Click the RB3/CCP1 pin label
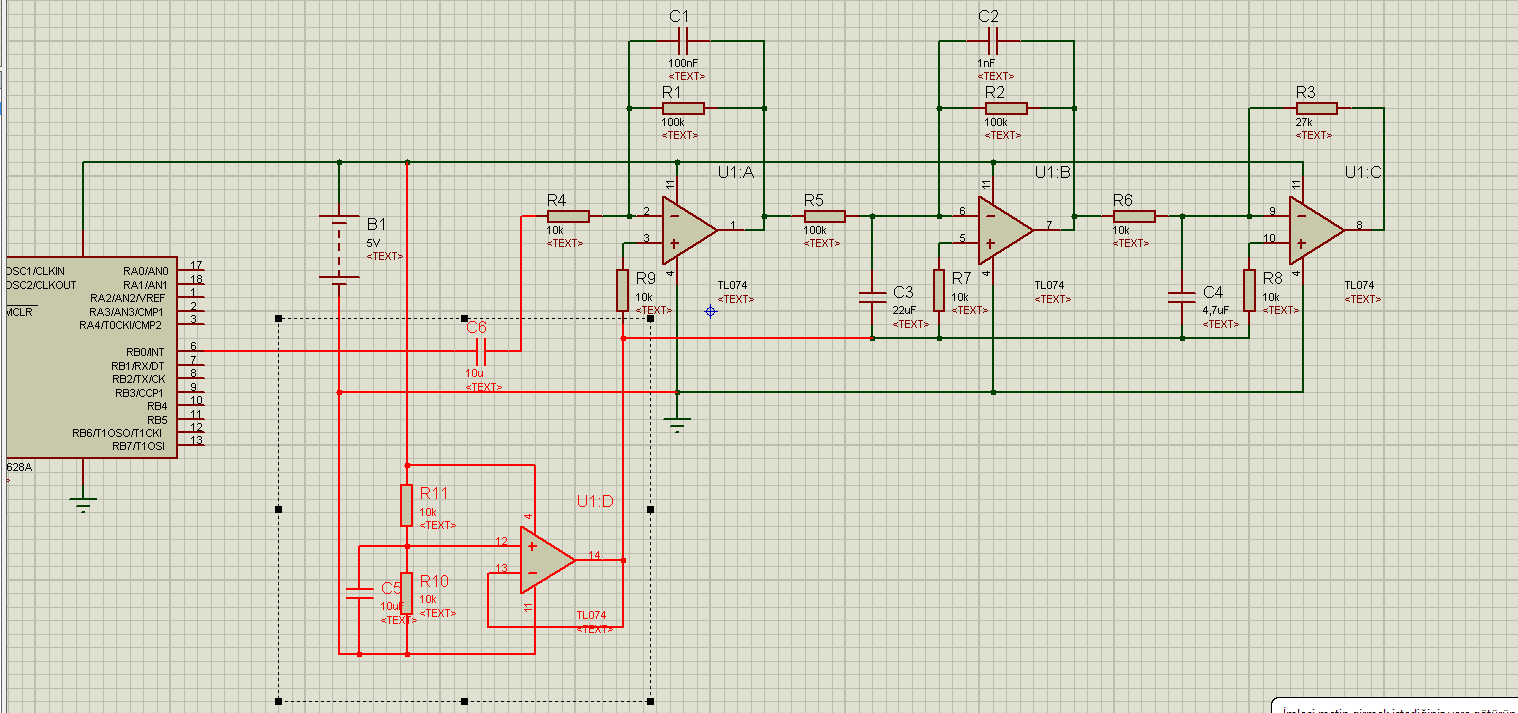The height and width of the screenshot is (713, 1518). pyautogui.click(x=141, y=393)
